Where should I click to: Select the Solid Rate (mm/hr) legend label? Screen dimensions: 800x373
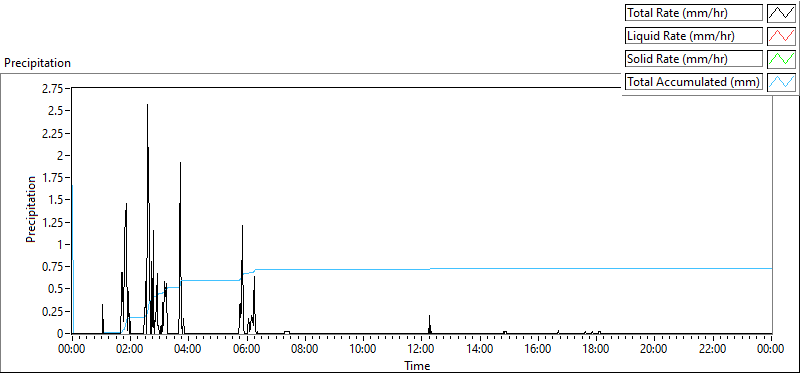[x=694, y=59]
